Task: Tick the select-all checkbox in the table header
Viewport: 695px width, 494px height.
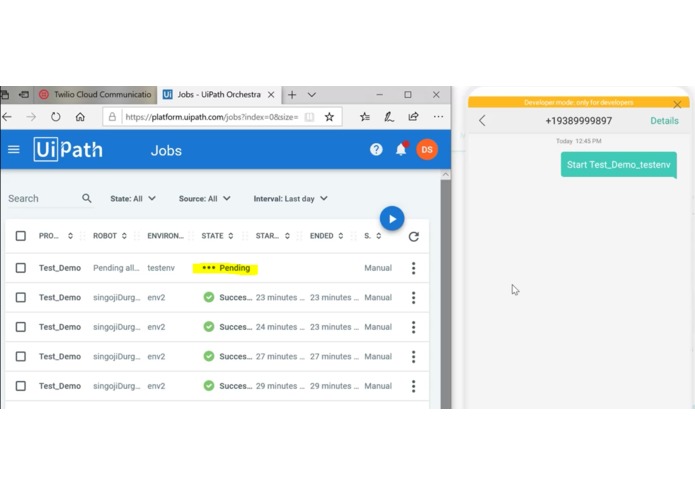Action: 20,236
